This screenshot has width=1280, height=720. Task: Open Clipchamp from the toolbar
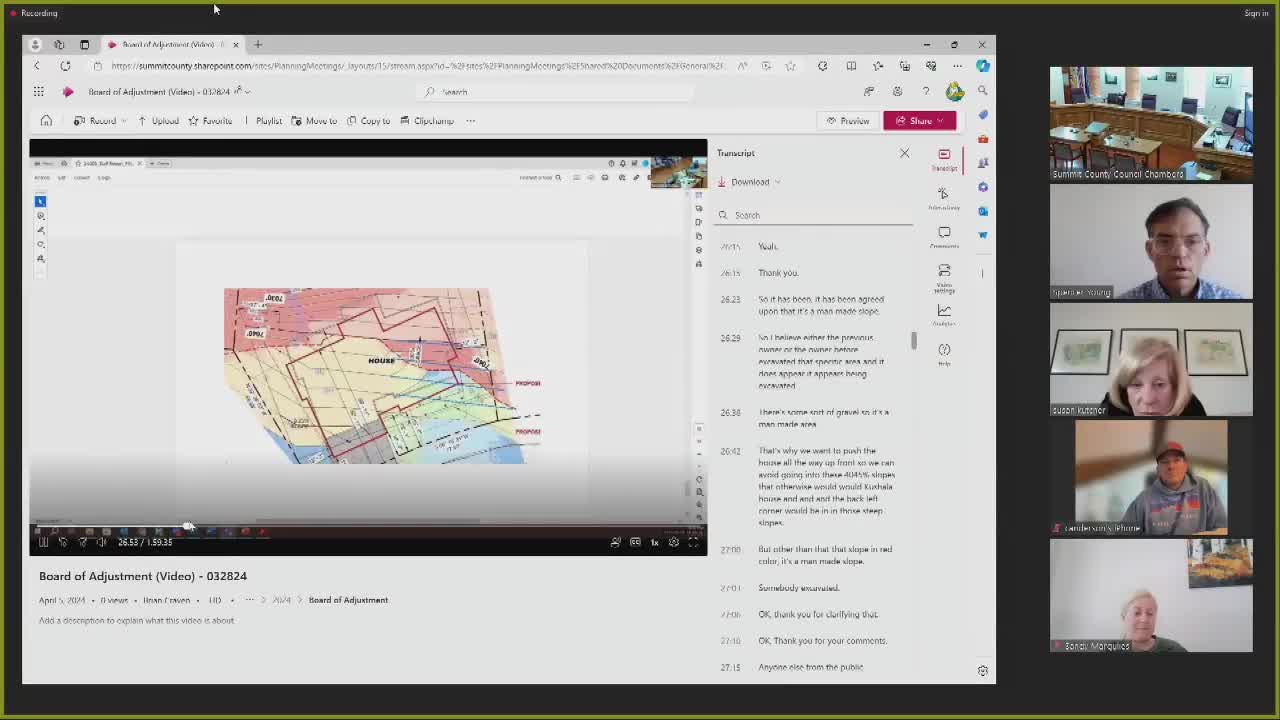[x=427, y=121]
